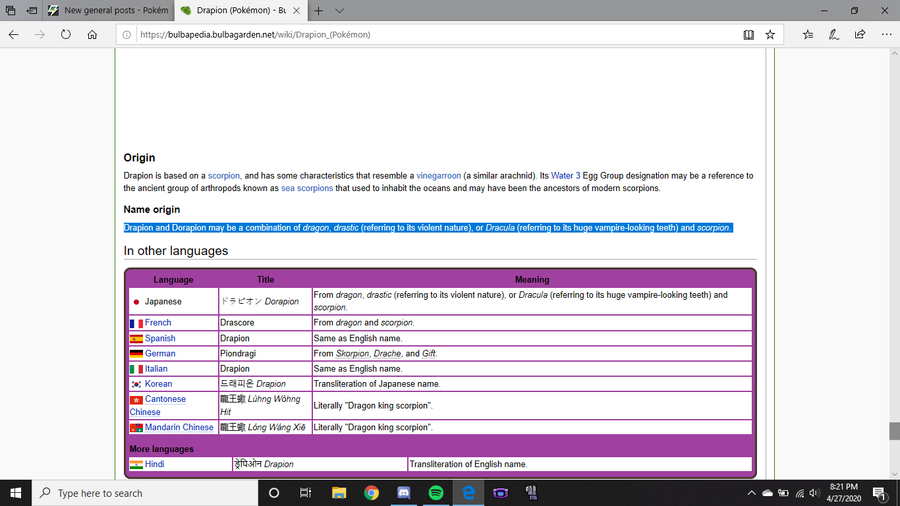Viewport: 900px width, 506px height.
Task: Switch to New general posts tab
Action: click(108, 10)
